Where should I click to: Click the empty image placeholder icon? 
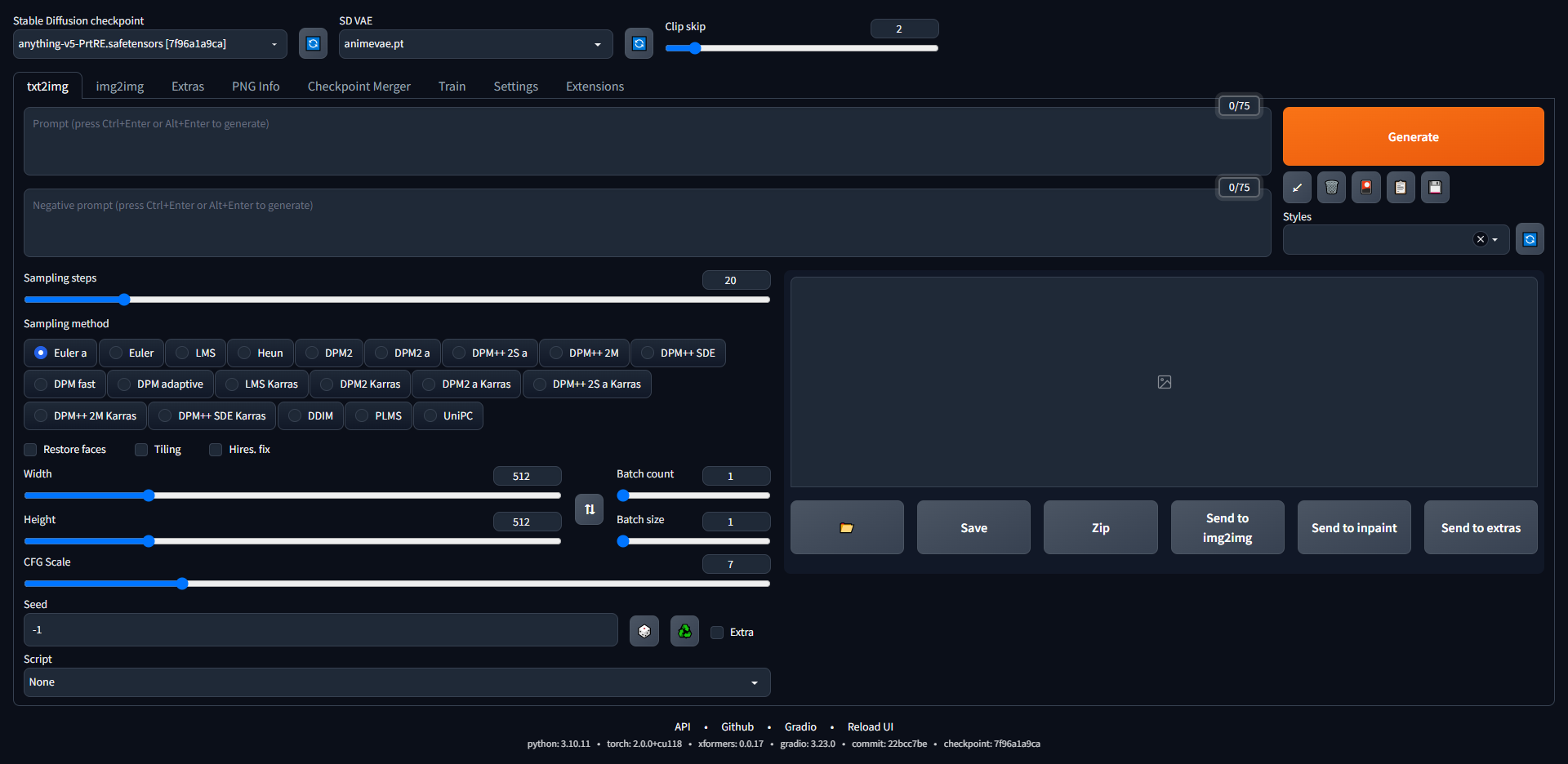1165,382
